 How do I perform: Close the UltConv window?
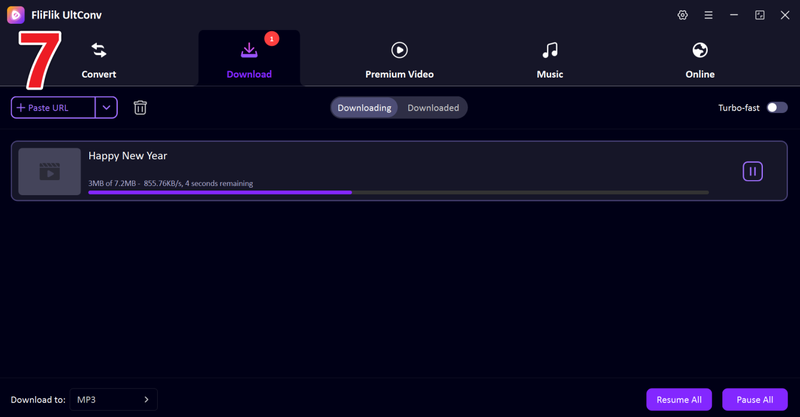(x=785, y=15)
